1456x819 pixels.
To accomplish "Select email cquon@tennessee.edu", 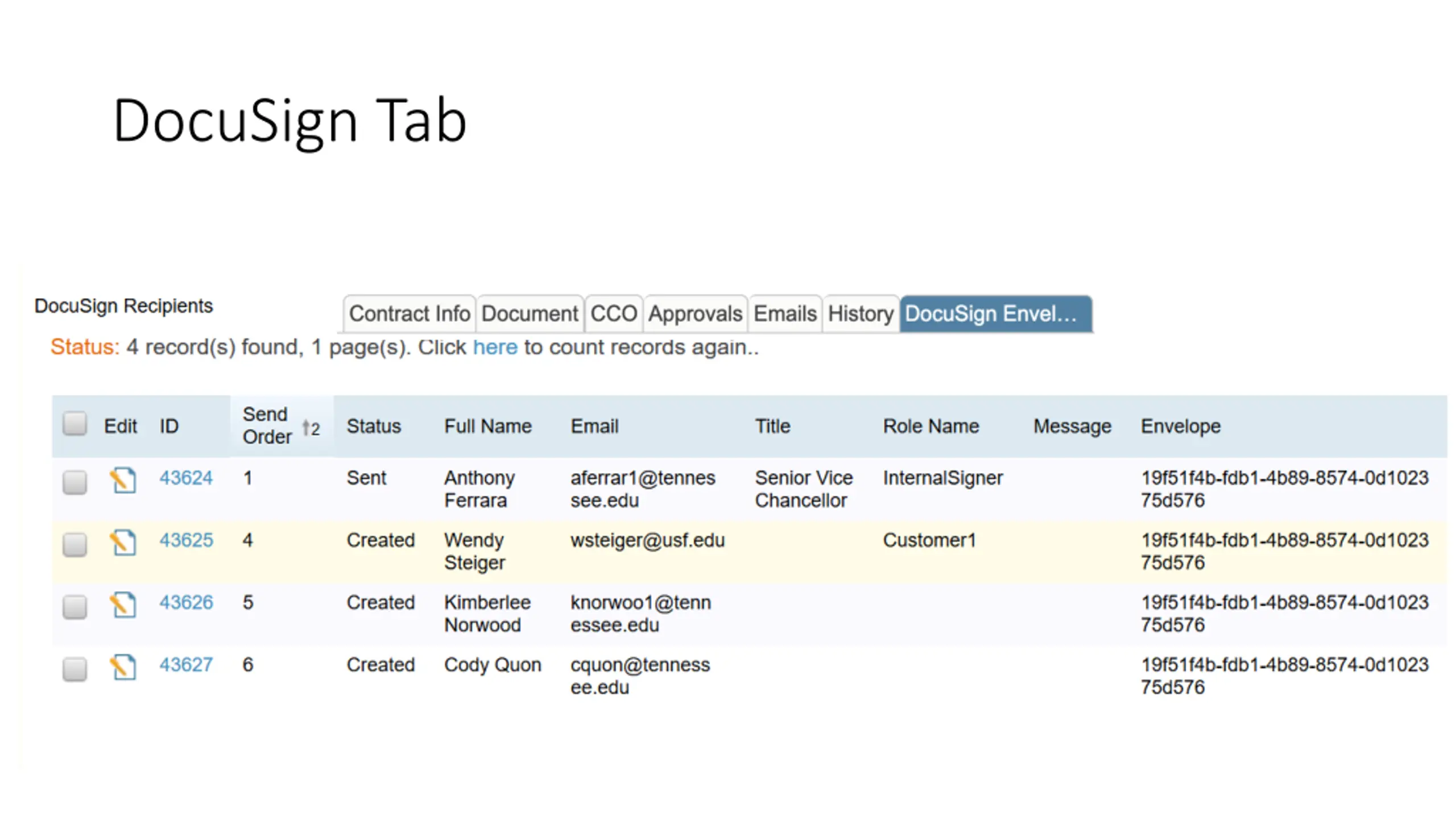I will 640,676.
